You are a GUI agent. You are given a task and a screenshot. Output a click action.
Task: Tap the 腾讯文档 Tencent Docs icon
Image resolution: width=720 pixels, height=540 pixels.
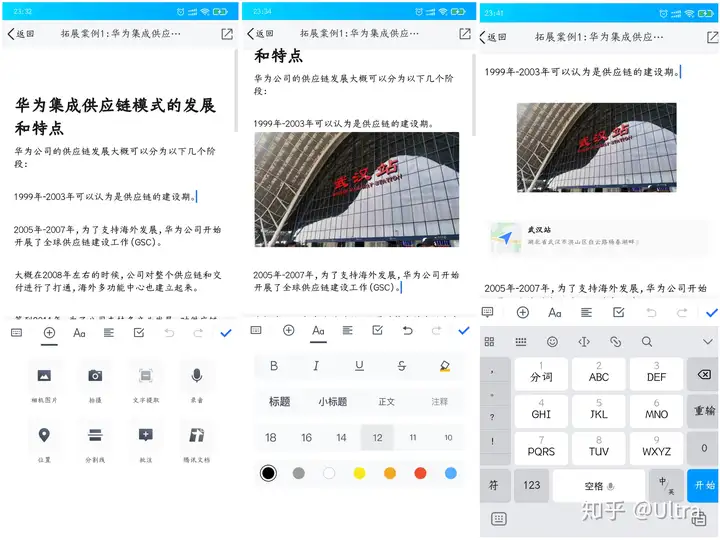pyautogui.click(x=197, y=435)
